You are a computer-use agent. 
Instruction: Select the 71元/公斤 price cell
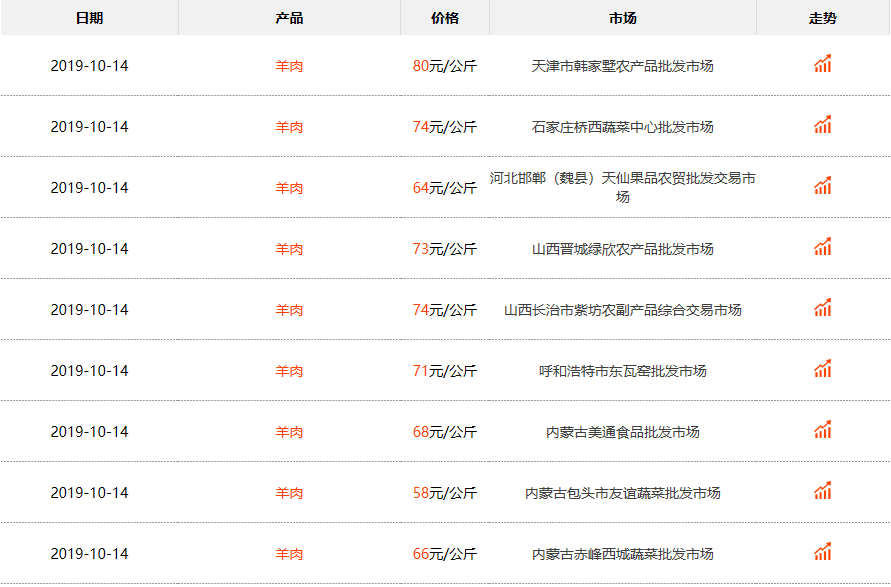[445, 371]
